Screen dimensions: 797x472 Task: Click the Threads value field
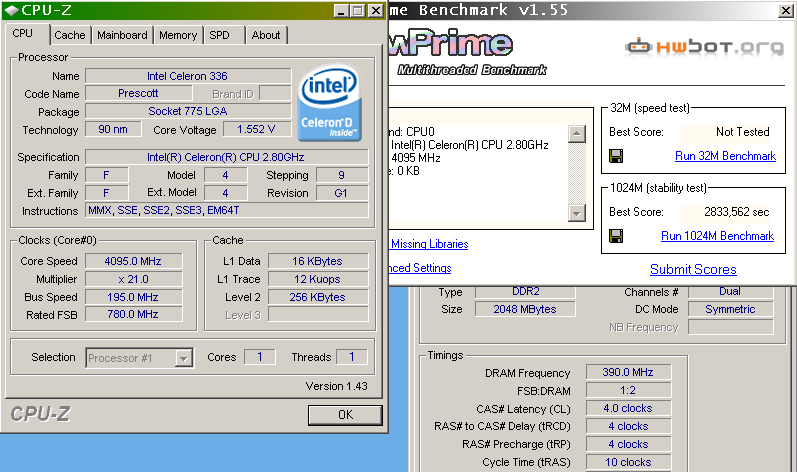[x=351, y=357]
